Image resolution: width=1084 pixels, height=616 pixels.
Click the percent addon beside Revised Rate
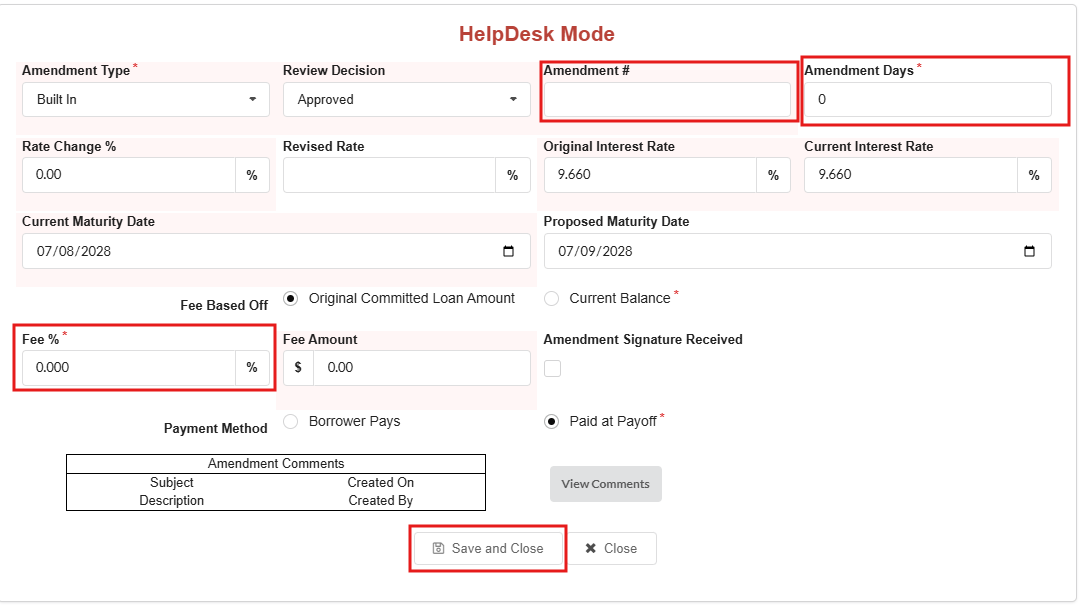point(513,175)
